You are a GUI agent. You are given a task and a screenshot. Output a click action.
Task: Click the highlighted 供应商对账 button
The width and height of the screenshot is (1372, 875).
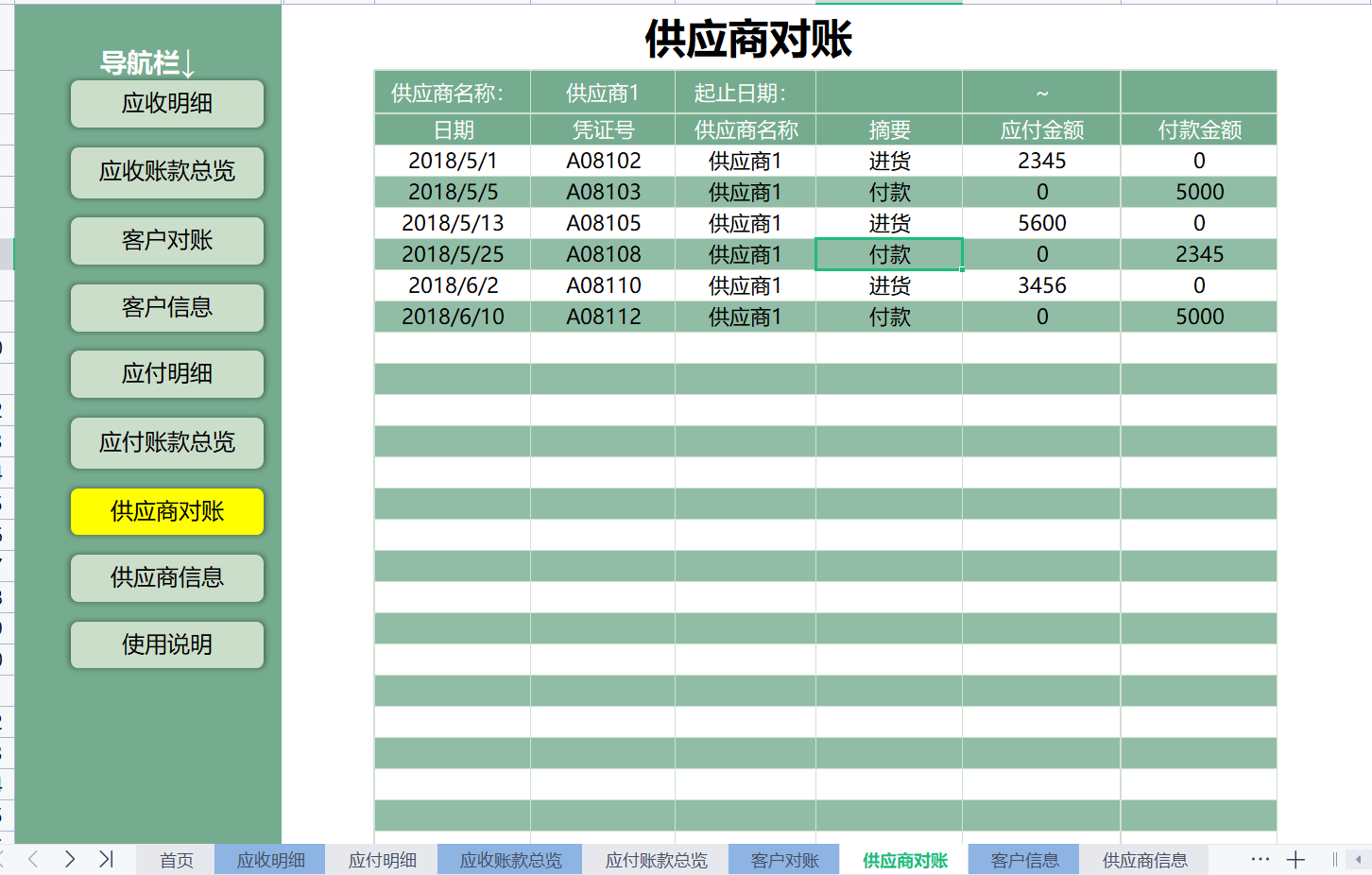pos(166,511)
